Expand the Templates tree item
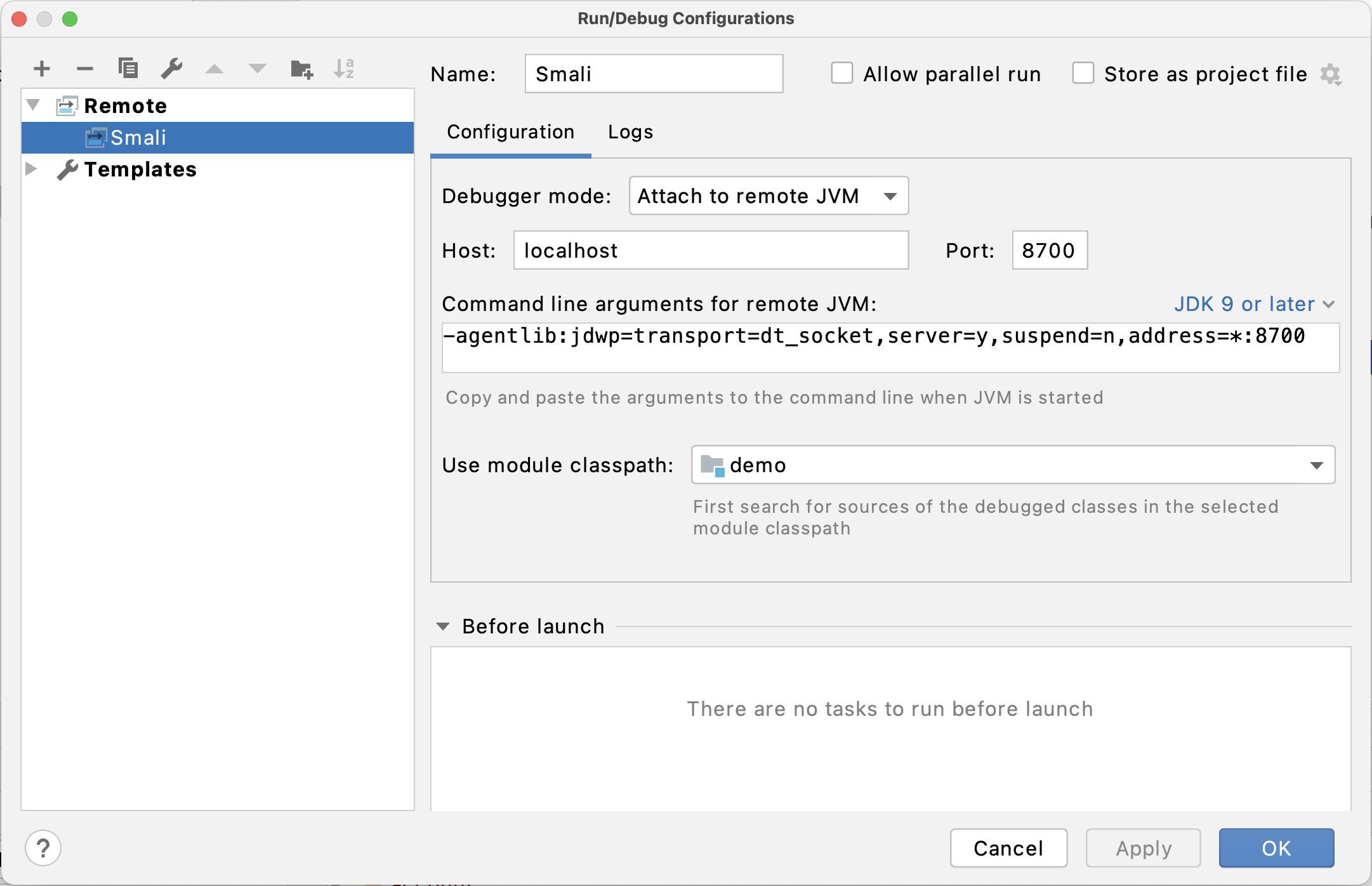The width and height of the screenshot is (1372, 886). point(37,169)
